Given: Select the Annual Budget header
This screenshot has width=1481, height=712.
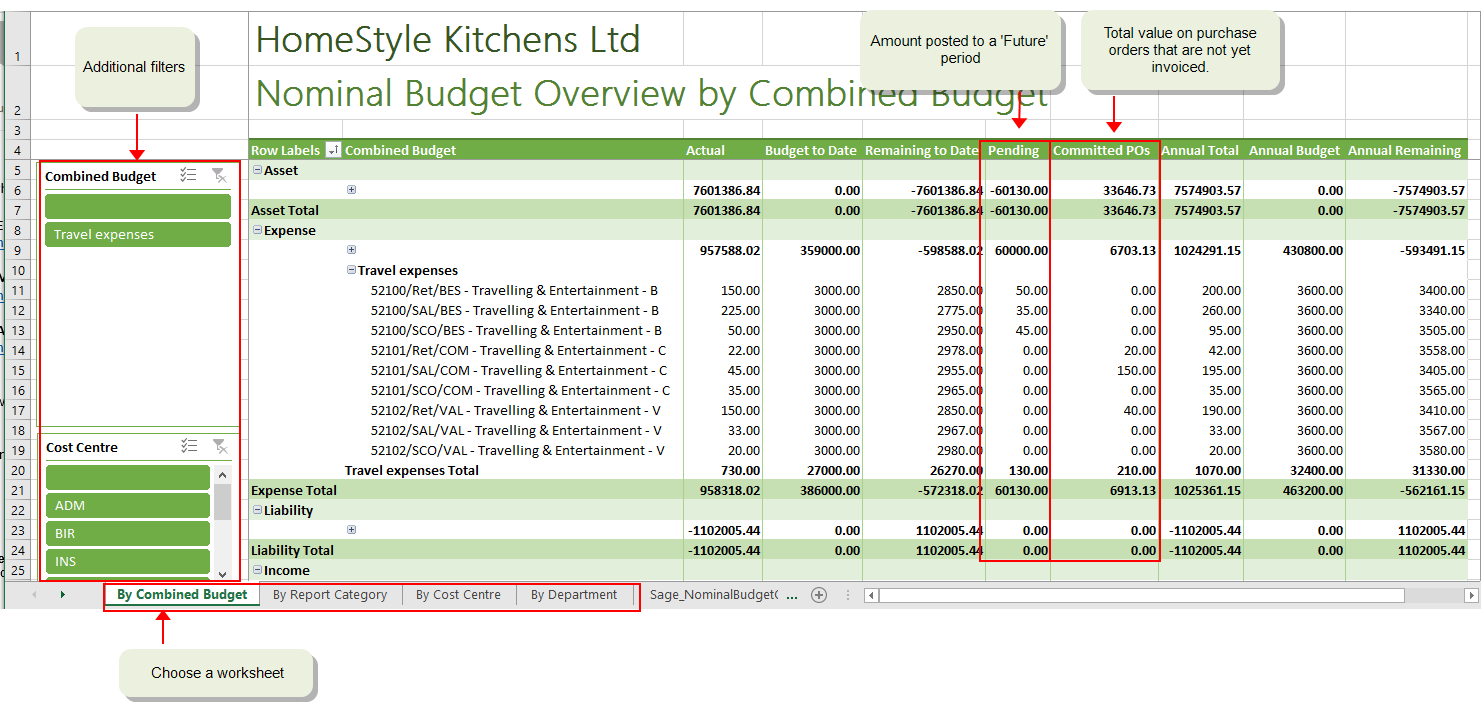Looking at the screenshot, I should (x=1295, y=150).
